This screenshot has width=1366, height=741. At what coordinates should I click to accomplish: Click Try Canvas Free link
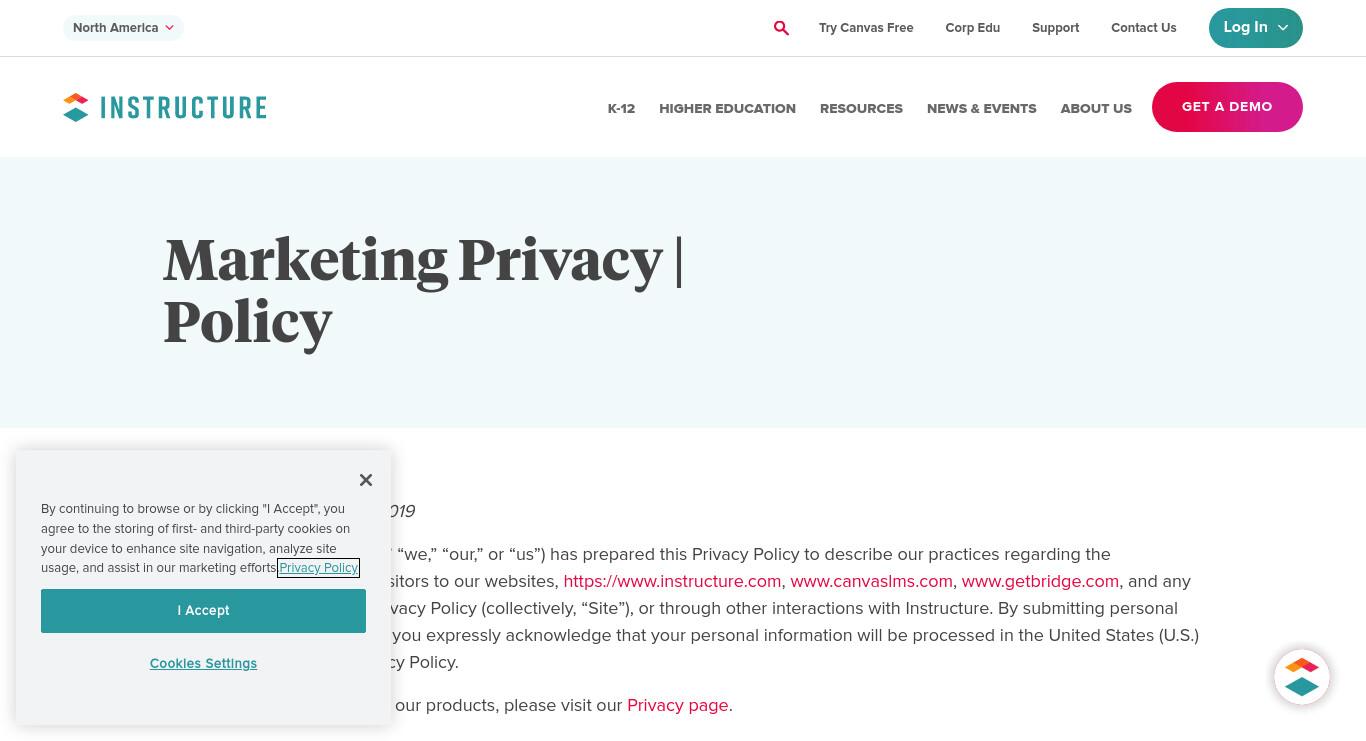(866, 28)
